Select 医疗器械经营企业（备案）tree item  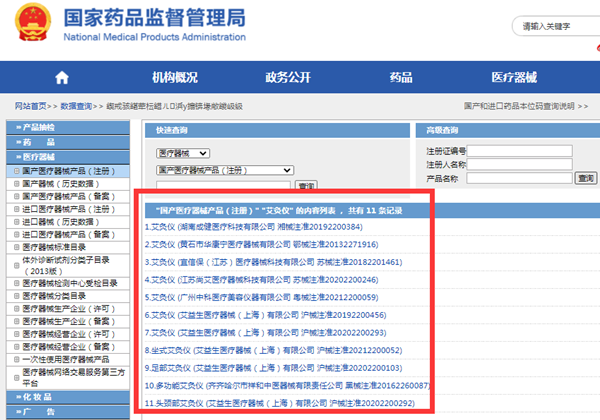[68, 347]
